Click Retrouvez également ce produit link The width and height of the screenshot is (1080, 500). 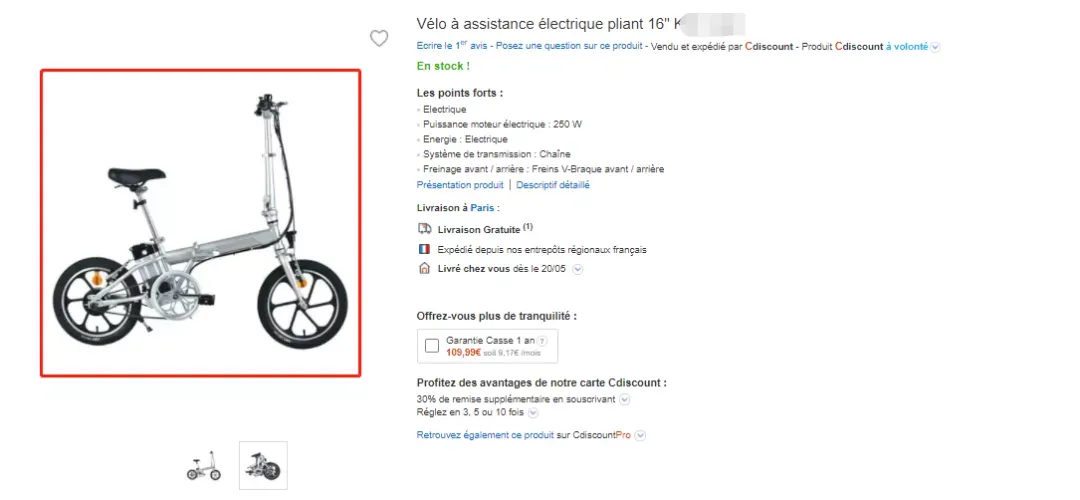[x=486, y=435]
